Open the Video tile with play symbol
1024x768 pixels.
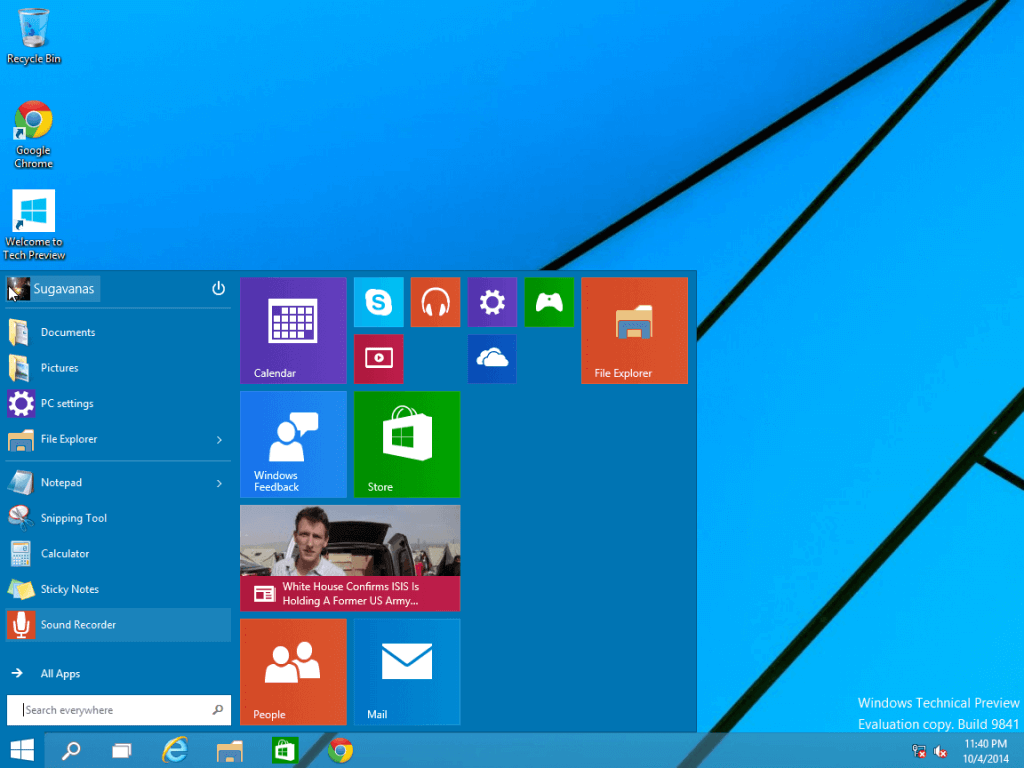pos(379,359)
